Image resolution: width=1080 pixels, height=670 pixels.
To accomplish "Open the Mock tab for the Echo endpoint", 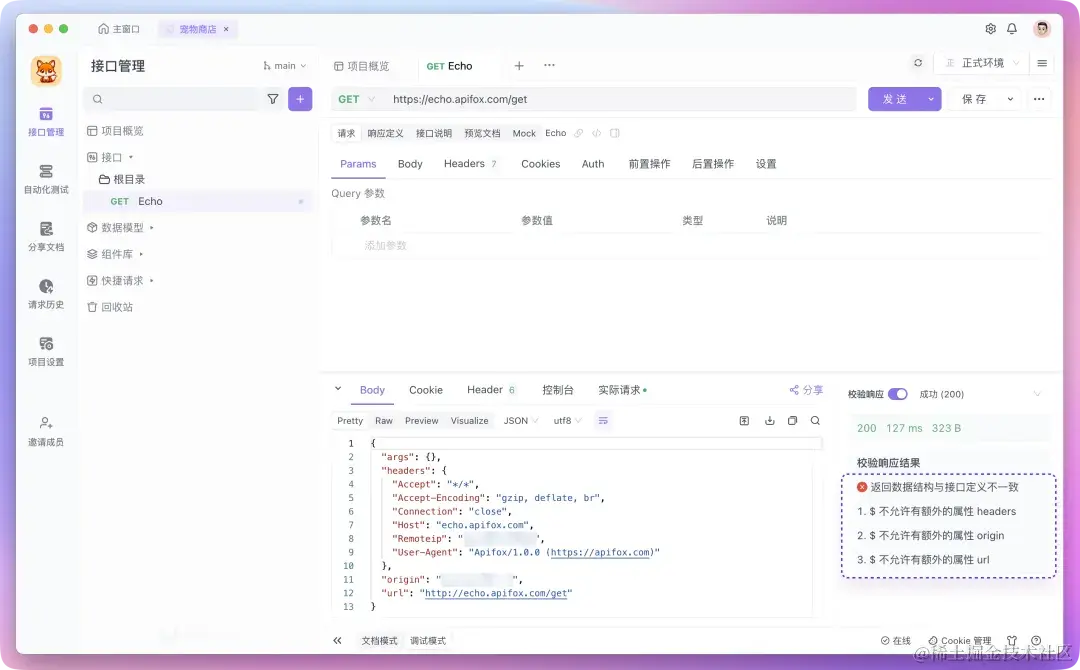I will pyautogui.click(x=523, y=132).
